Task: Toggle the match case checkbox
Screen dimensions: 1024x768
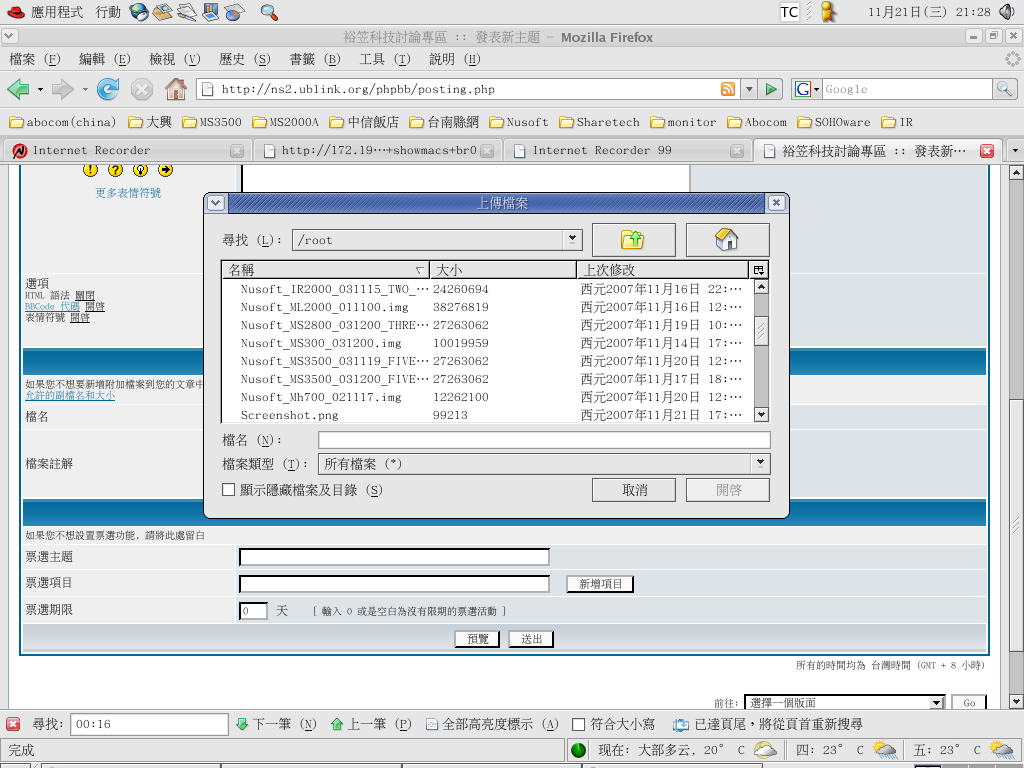Action: coord(578,724)
